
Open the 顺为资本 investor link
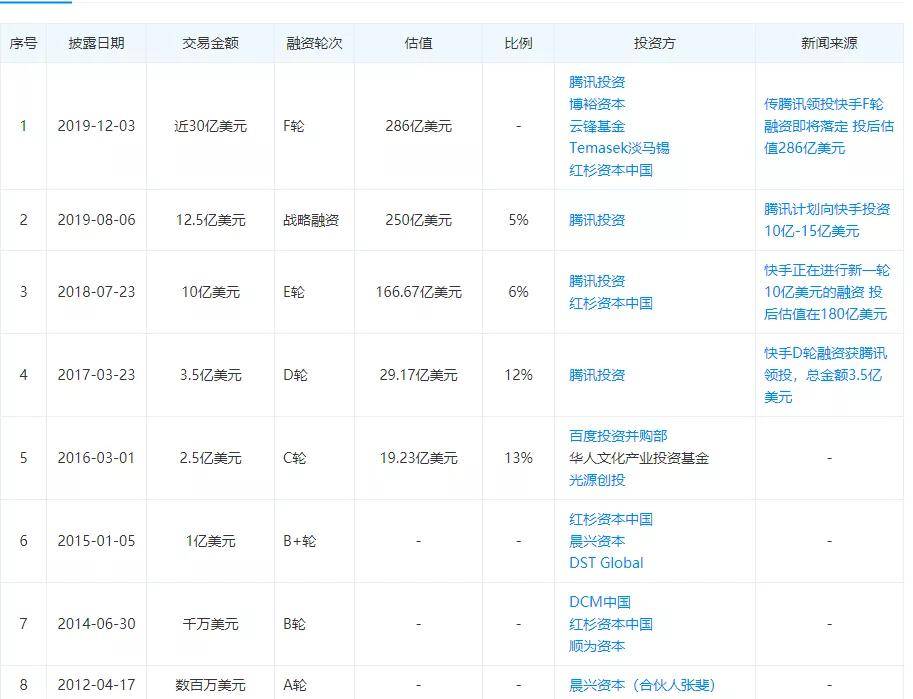click(x=597, y=647)
